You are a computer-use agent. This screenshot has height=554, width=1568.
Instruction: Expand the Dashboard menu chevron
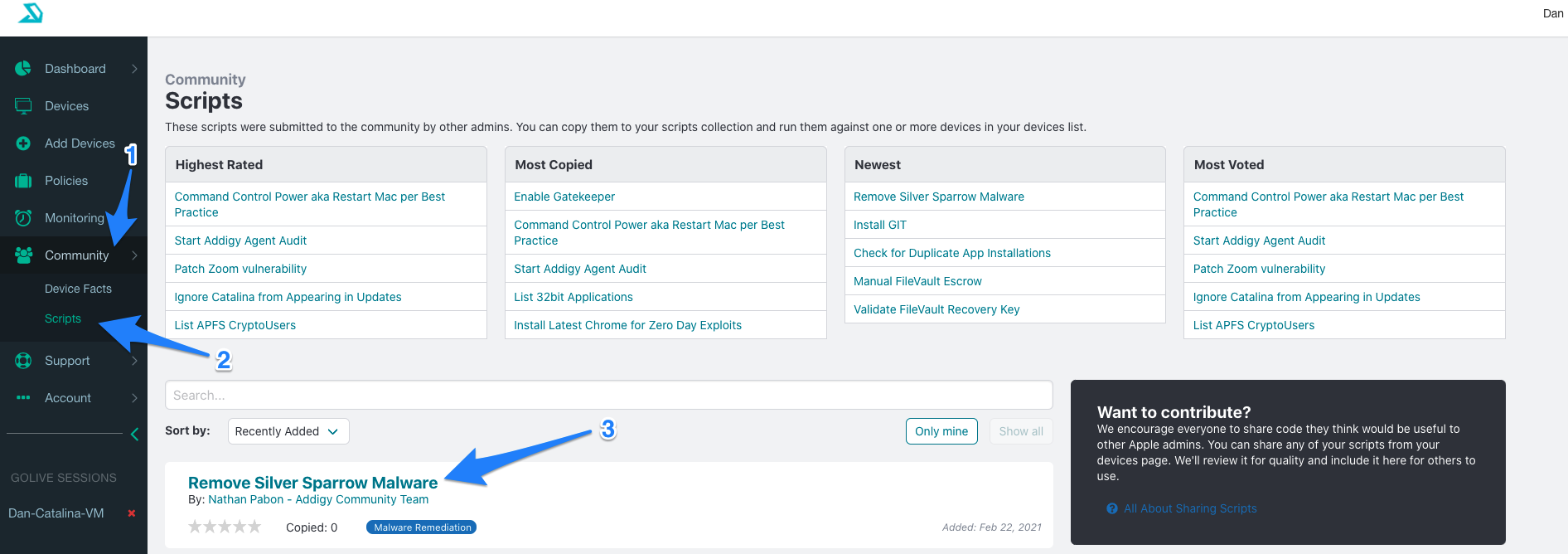point(134,69)
